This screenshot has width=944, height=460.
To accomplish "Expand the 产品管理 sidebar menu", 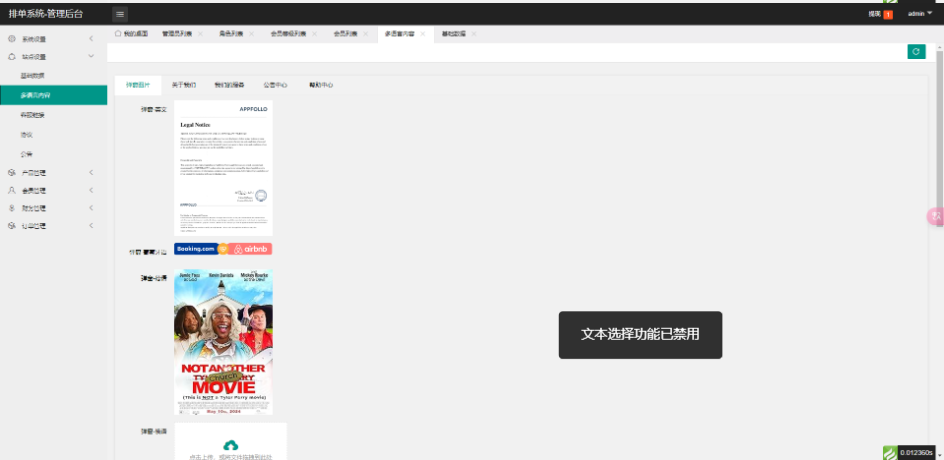I will [91, 173].
